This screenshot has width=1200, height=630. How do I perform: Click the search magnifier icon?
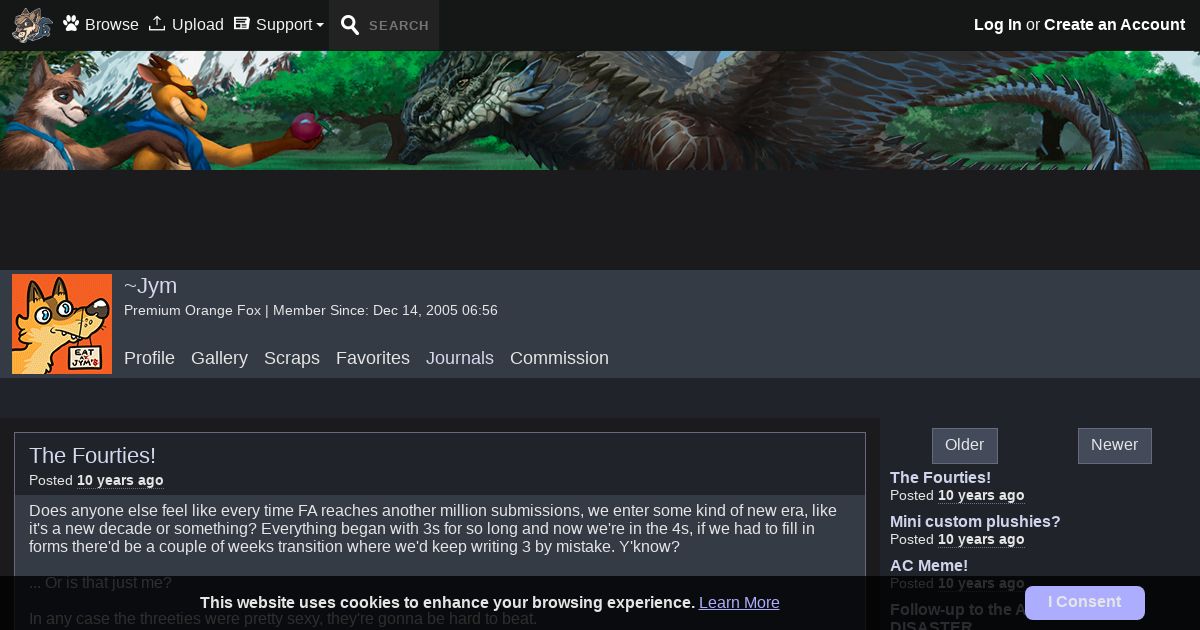350,25
